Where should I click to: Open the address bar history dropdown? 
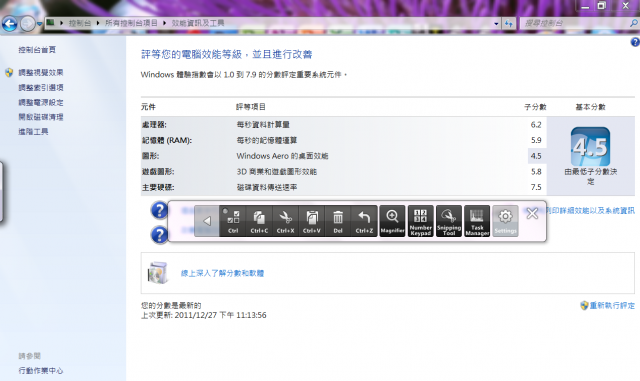pos(496,24)
